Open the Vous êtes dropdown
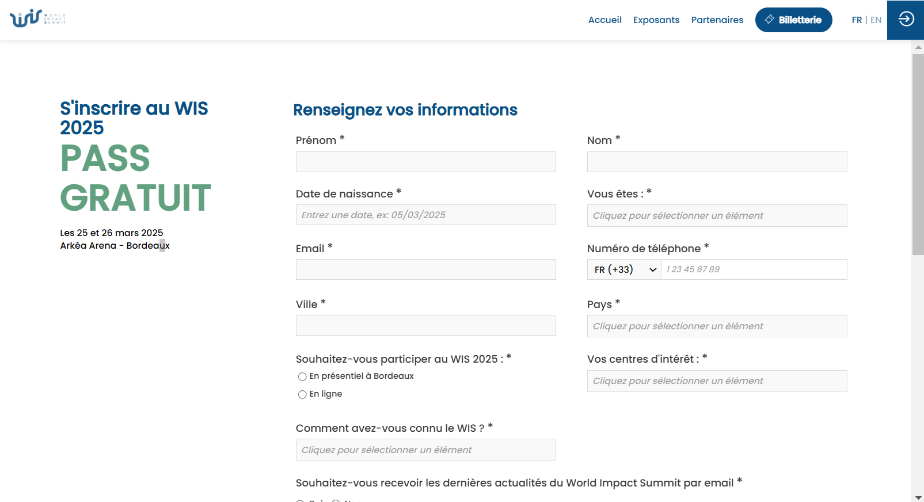This screenshot has height=502, width=924. [x=717, y=216]
